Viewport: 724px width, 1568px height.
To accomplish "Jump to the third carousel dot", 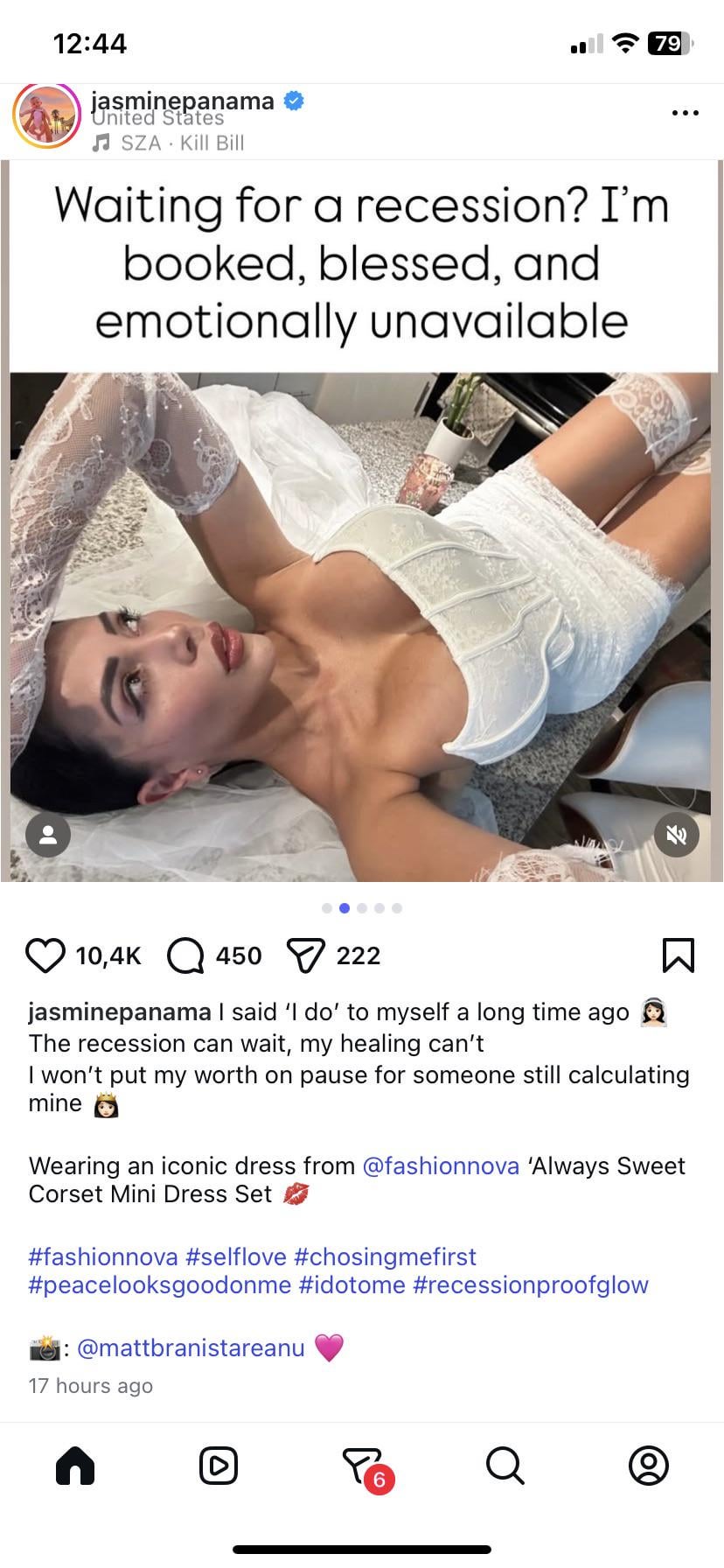I will [362, 908].
